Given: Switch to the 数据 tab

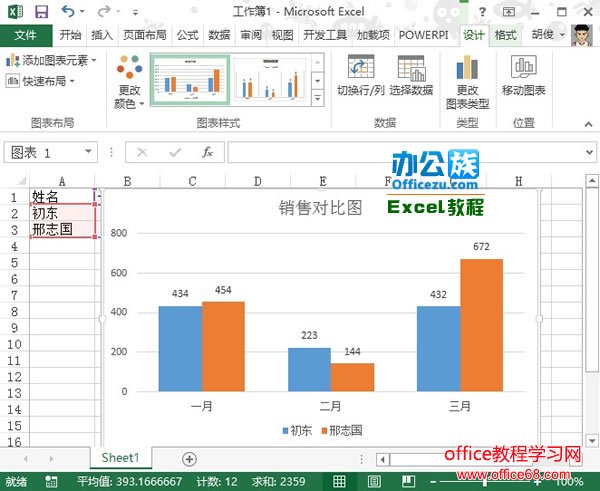Looking at the screenshot, I should [x=219, y=35].
